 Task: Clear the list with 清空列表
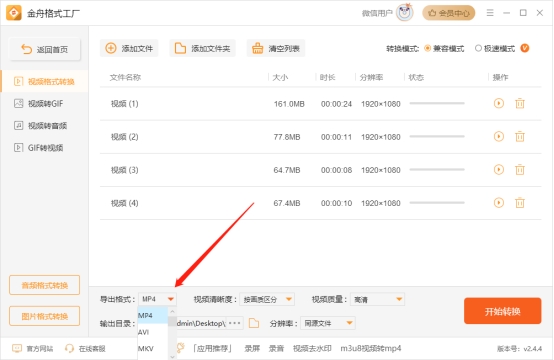point(276,48)
